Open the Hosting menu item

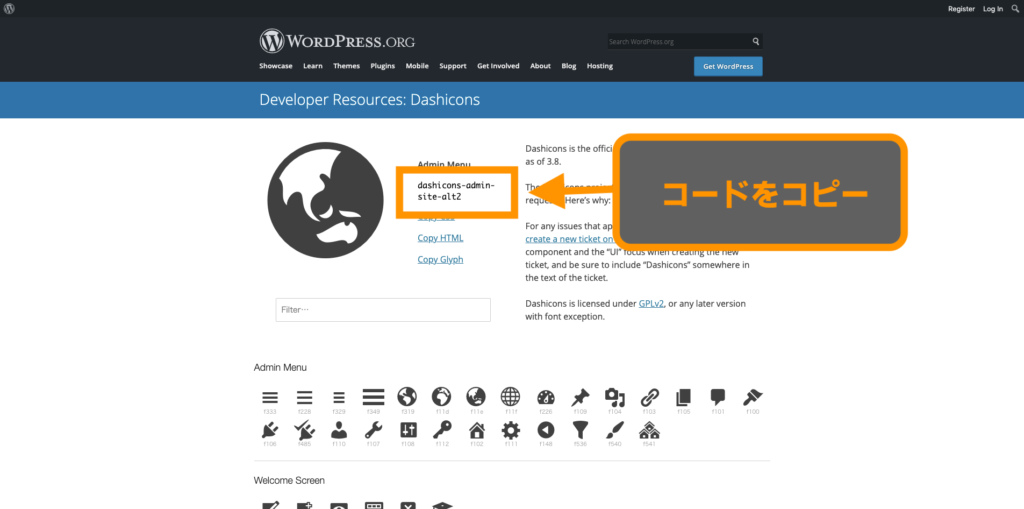pos(600,66)
